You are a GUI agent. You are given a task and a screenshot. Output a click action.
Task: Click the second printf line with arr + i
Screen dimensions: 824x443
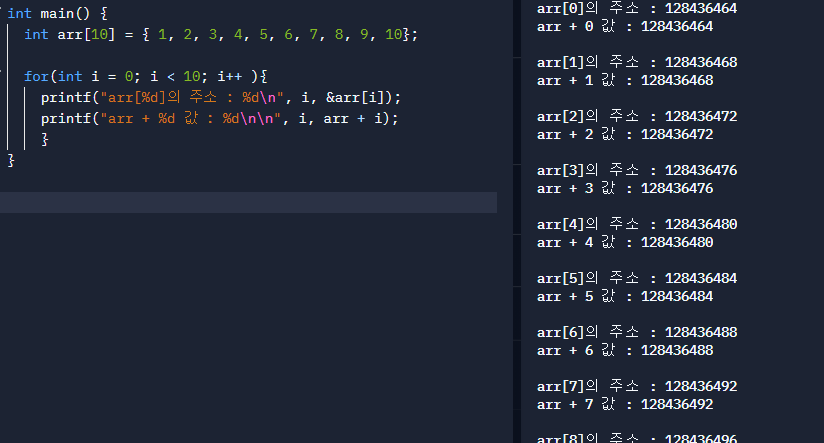[x=220, y=119]
